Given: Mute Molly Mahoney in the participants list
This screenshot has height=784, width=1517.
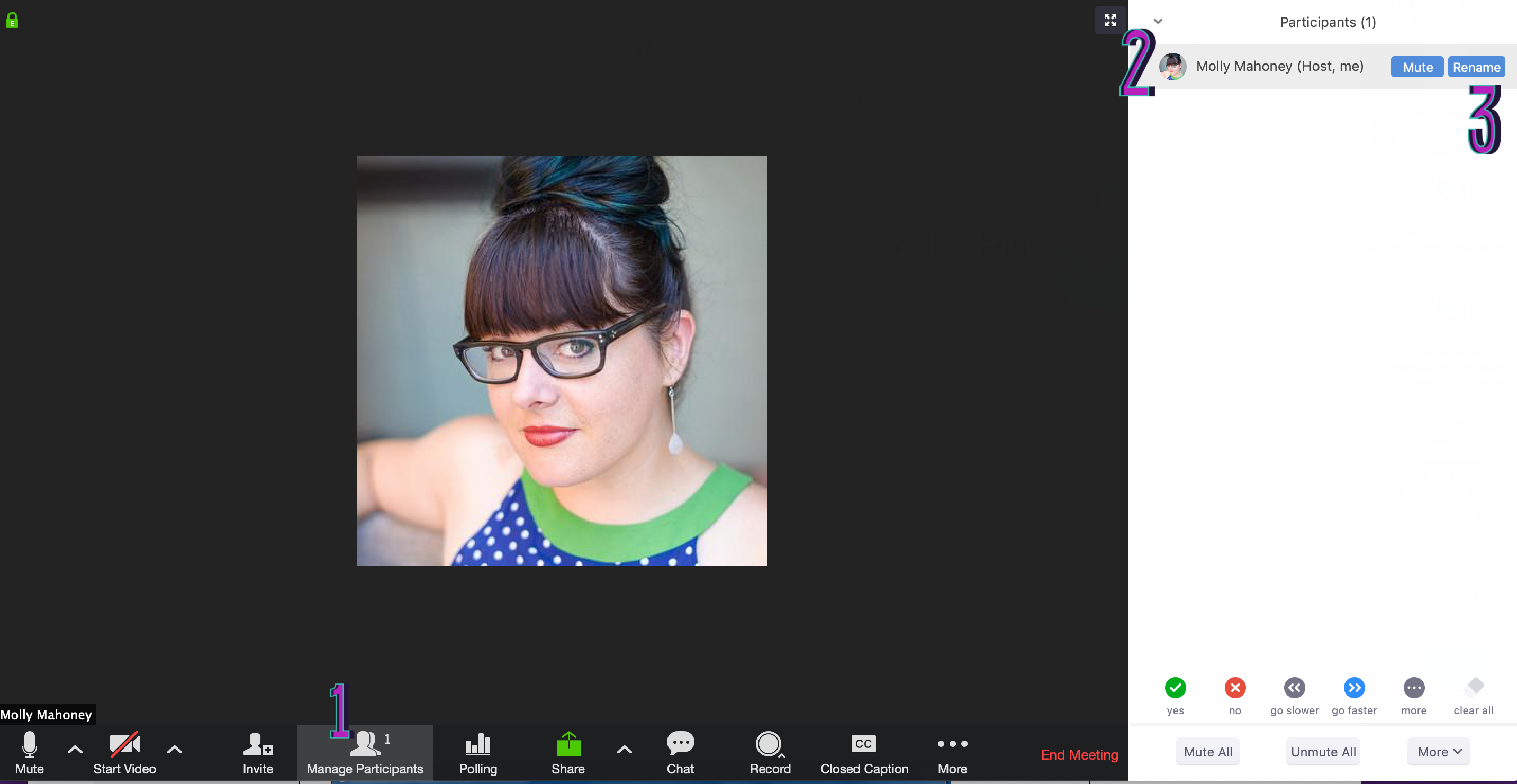Looking at the screenshot, I should coord(1417,67).
